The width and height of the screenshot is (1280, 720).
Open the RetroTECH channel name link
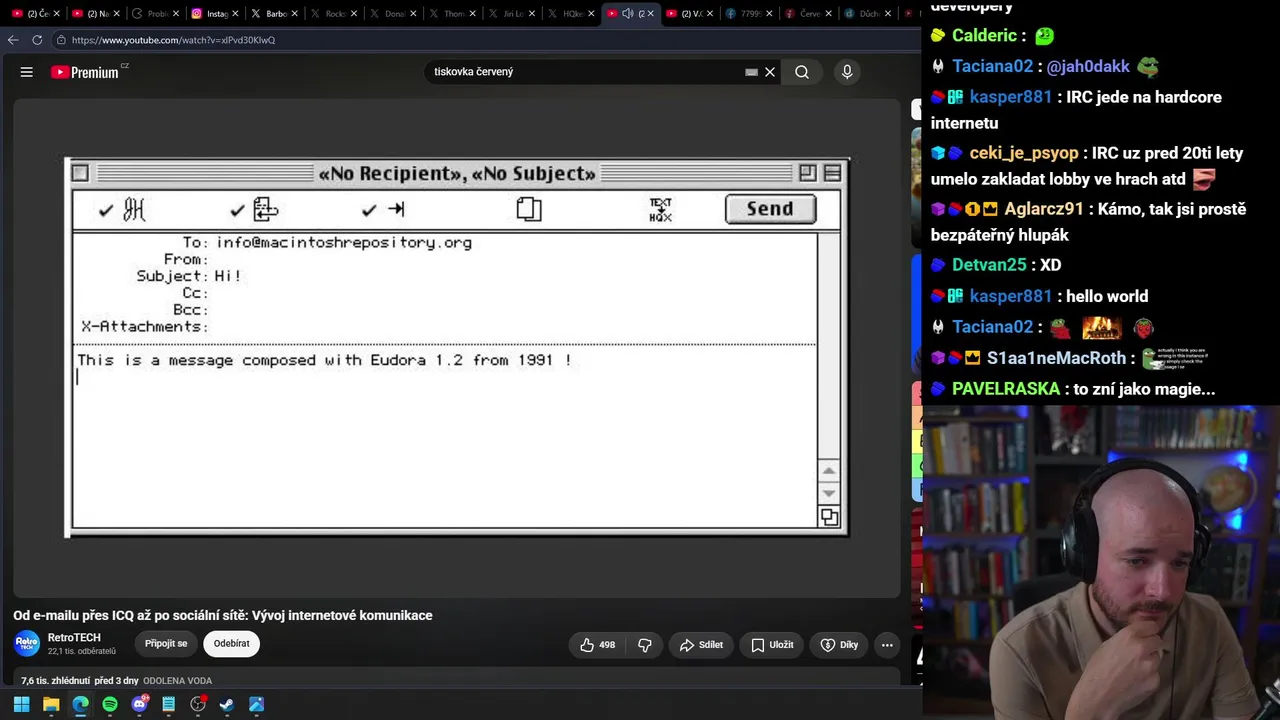point(74,638)
